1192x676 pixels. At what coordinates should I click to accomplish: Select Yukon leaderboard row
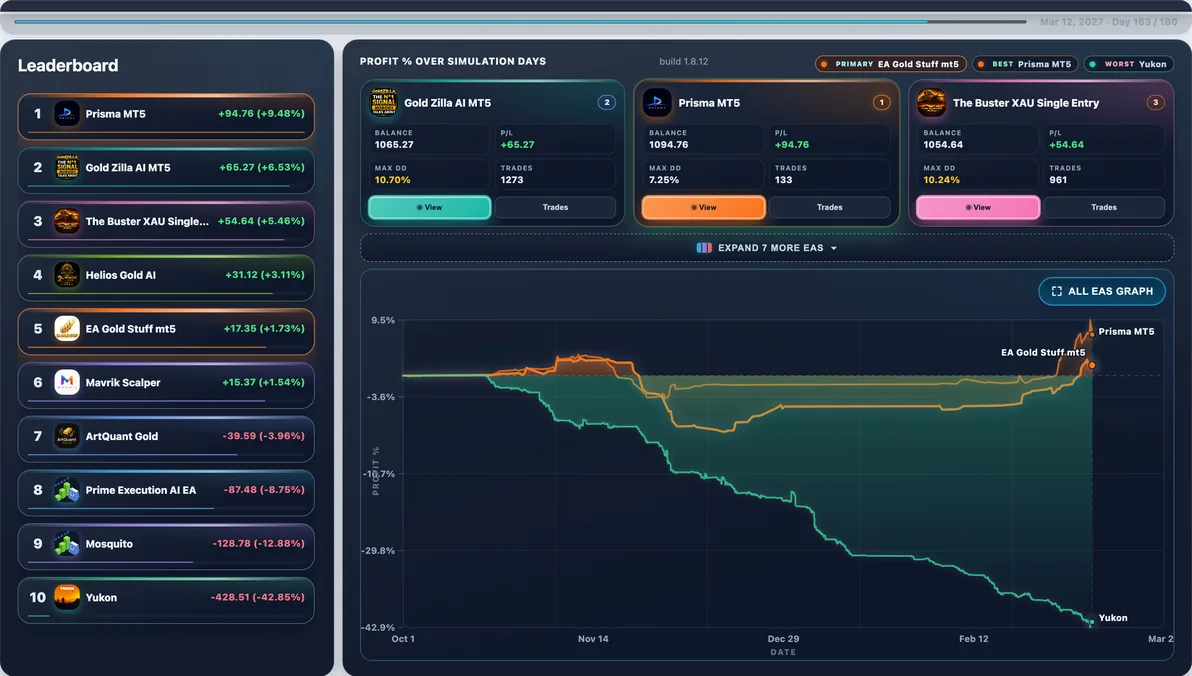pyautogui.click(x=166, y=601)
